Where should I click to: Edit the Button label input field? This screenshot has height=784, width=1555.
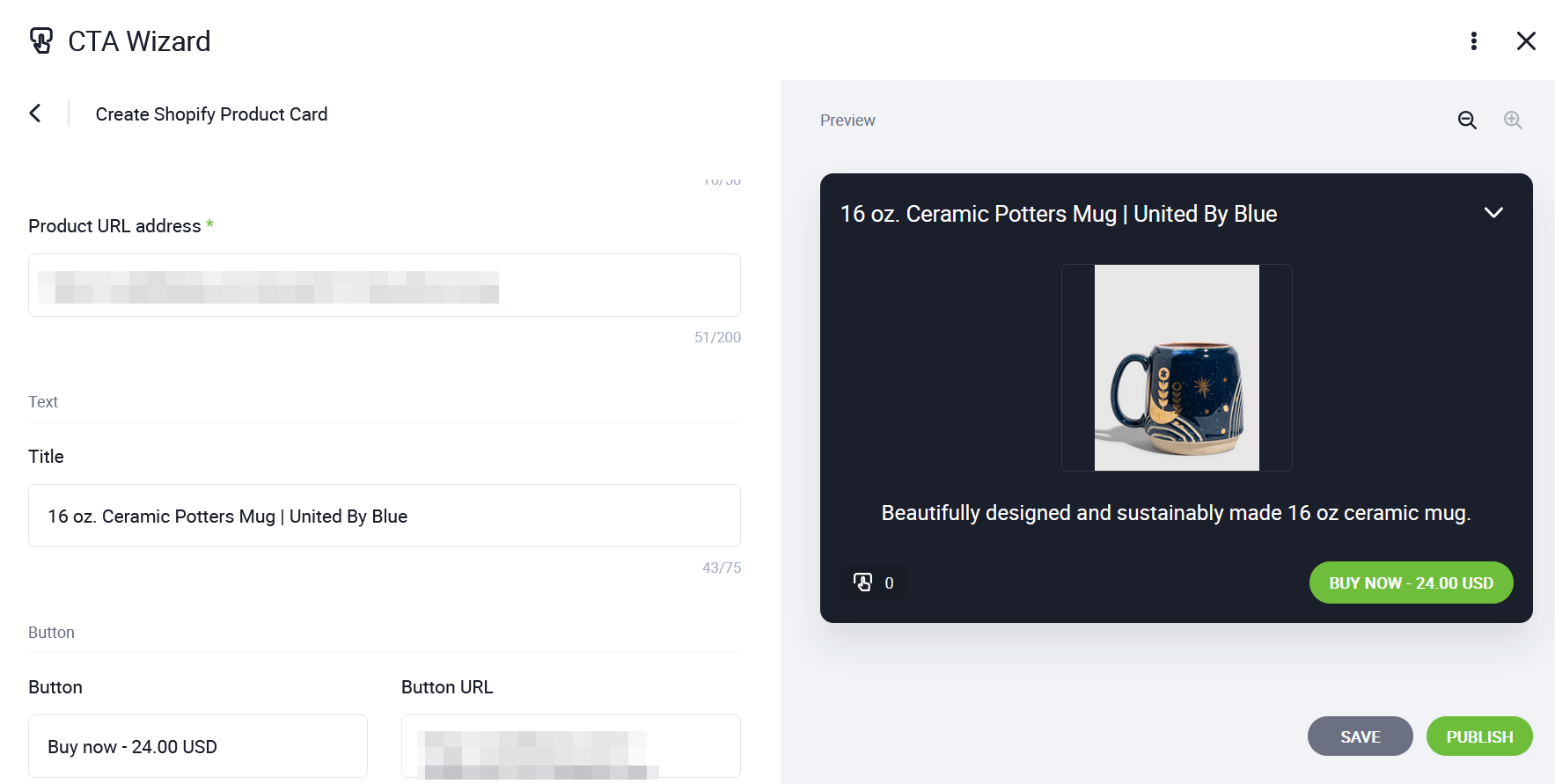pos(197,746)
